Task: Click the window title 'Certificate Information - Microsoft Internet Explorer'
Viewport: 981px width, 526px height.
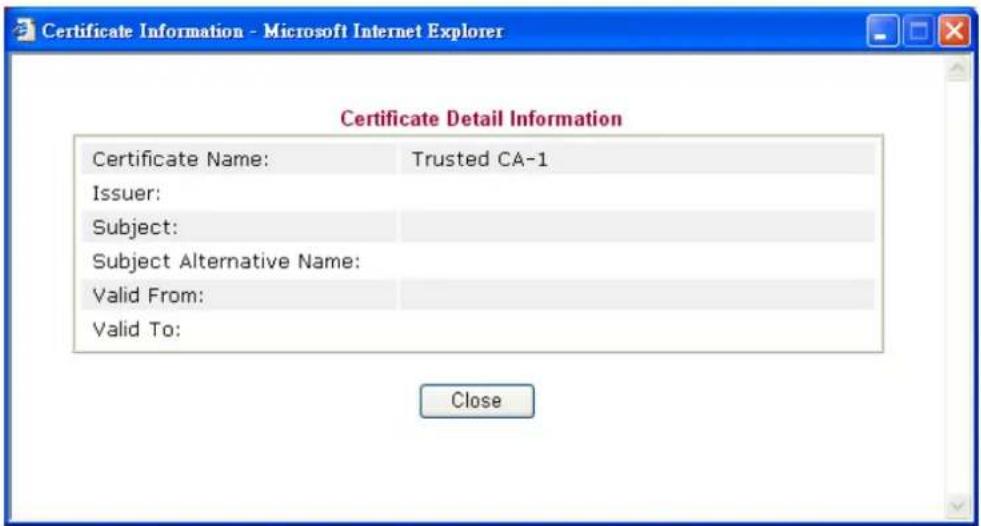Action: (x=272, y=31)
